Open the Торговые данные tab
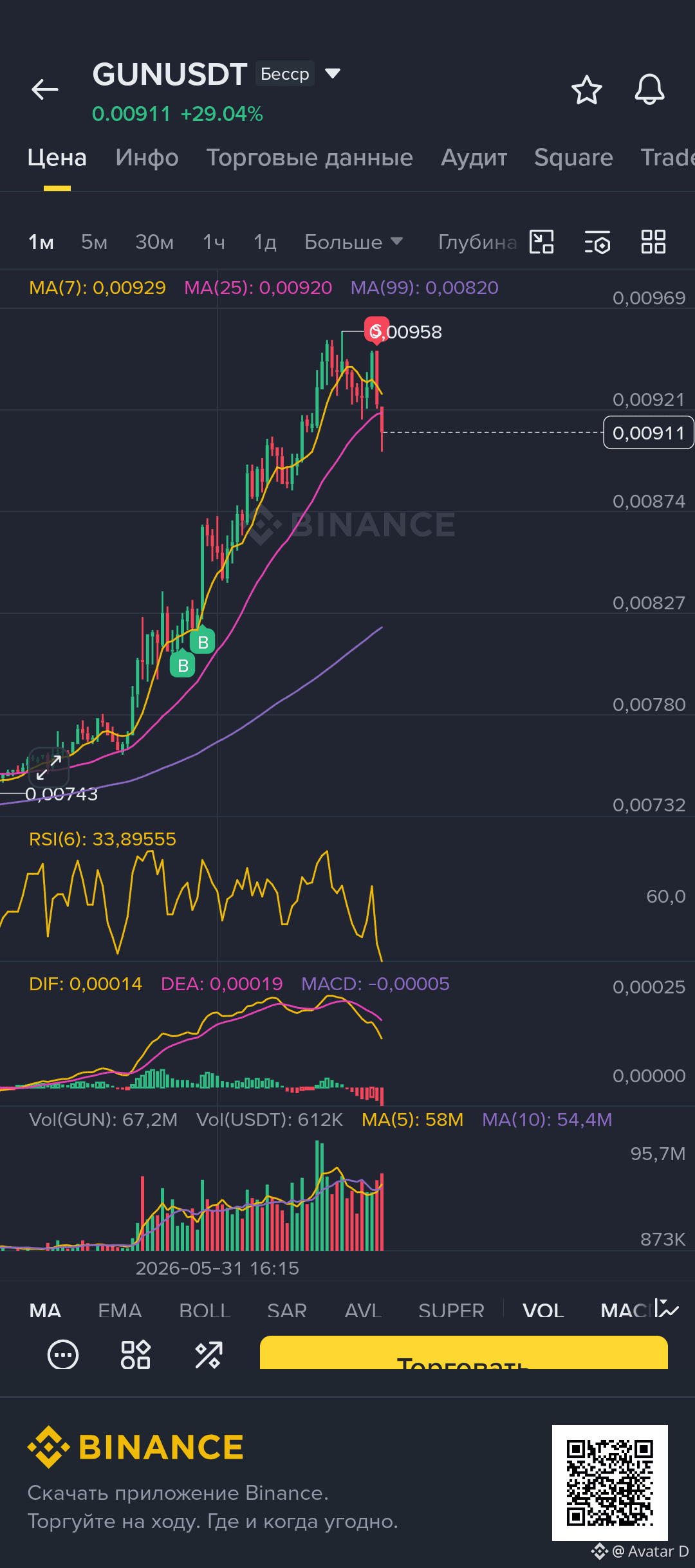This screenshot has width=695, height=1568. tap(310, 158)
